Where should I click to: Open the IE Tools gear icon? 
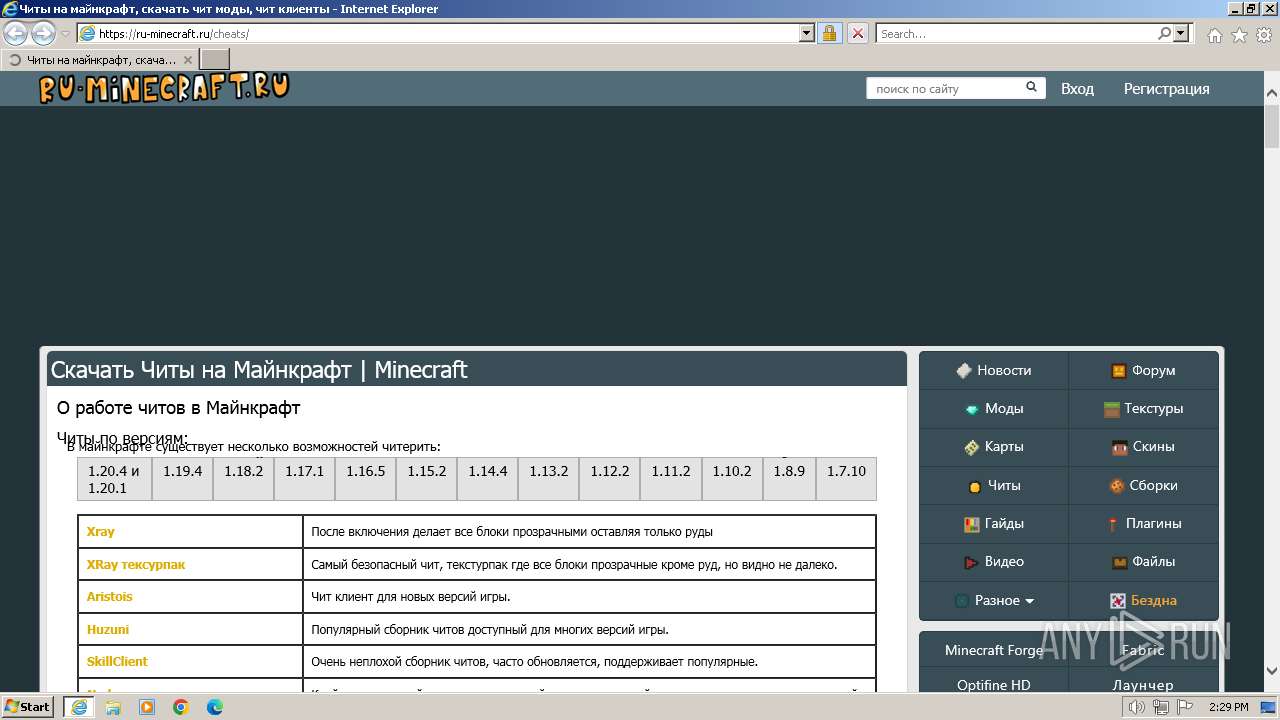click(1264, 35)
